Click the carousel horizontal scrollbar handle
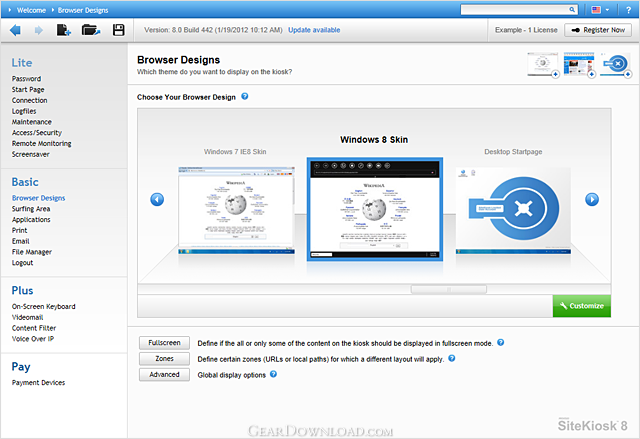The width and height of the screenshot is (640, 439). (x=449, y=290)
